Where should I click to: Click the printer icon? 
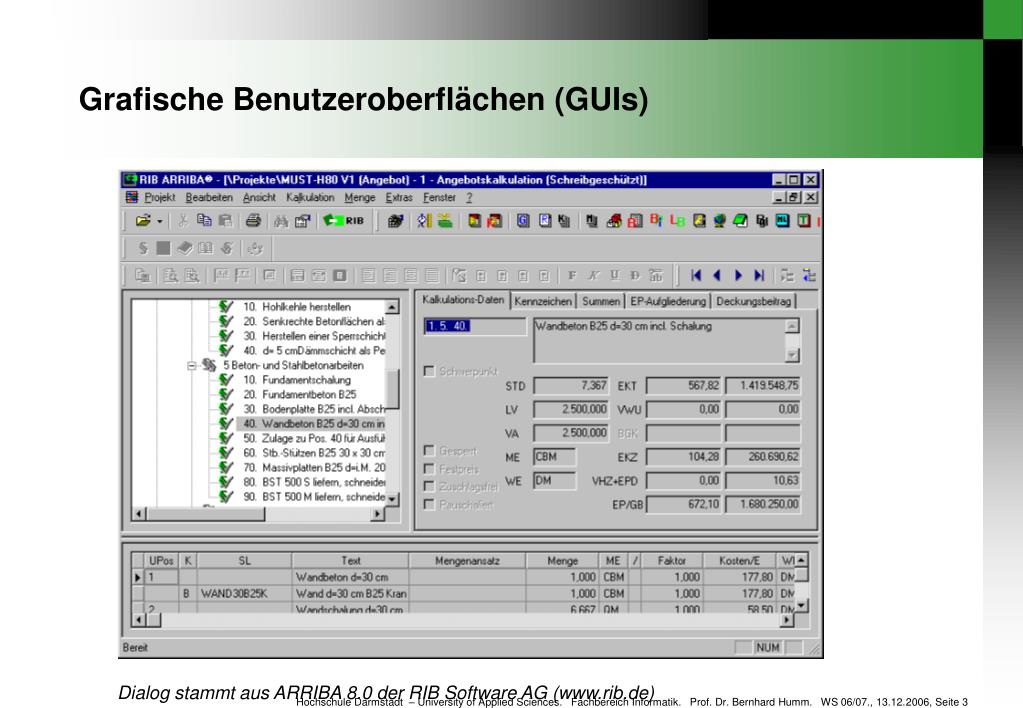pyautogui.click(x=253, y=221)
